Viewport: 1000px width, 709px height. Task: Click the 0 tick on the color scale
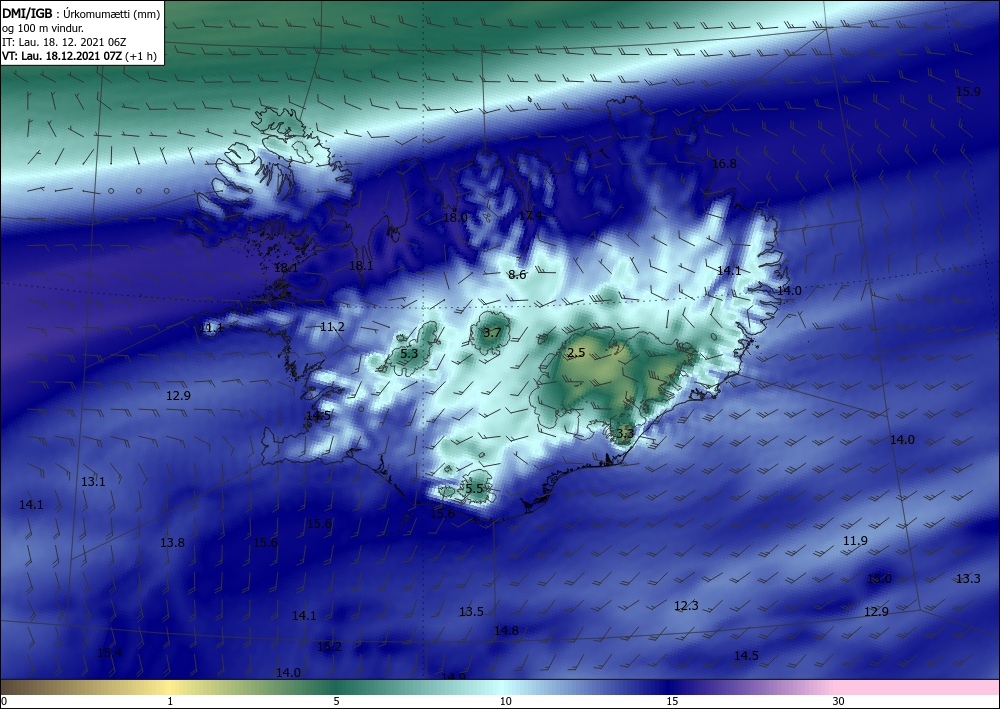tap(4, 702)
